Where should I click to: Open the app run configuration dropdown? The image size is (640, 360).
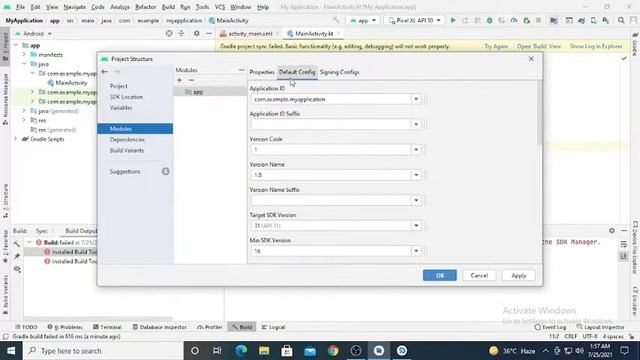(x=362, y=20)
